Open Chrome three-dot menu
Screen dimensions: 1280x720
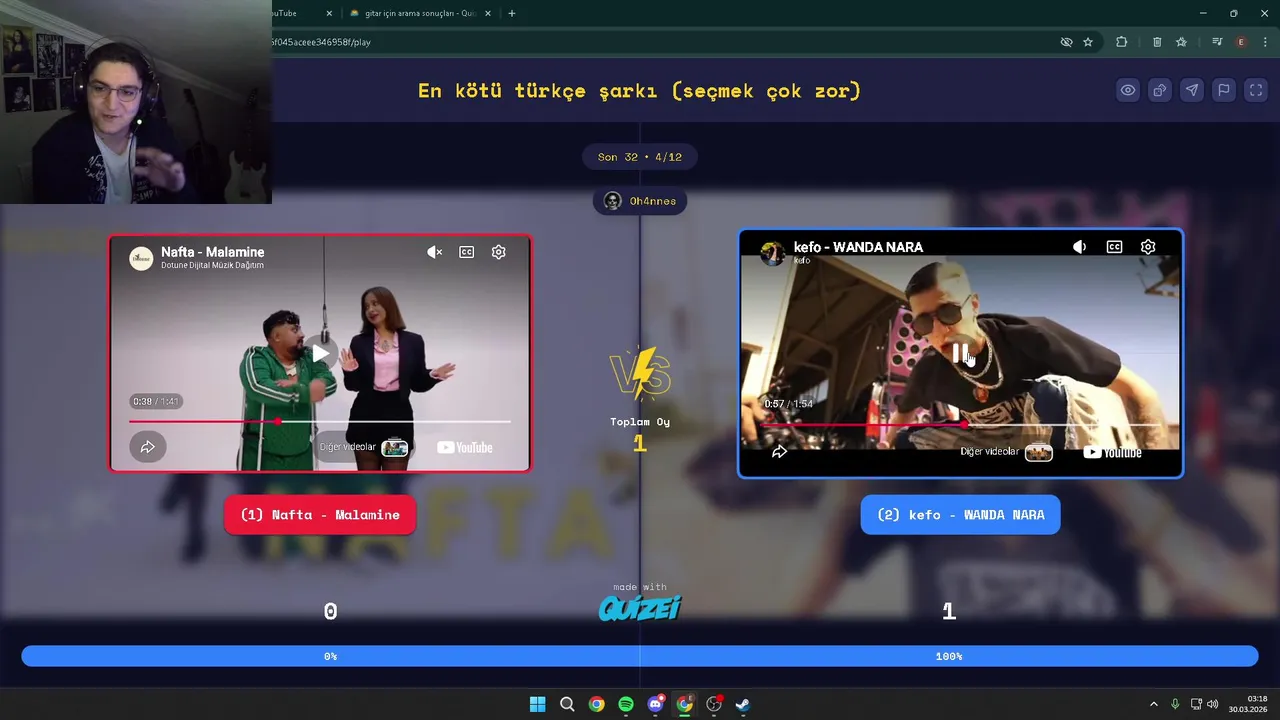click(1265, 42)
